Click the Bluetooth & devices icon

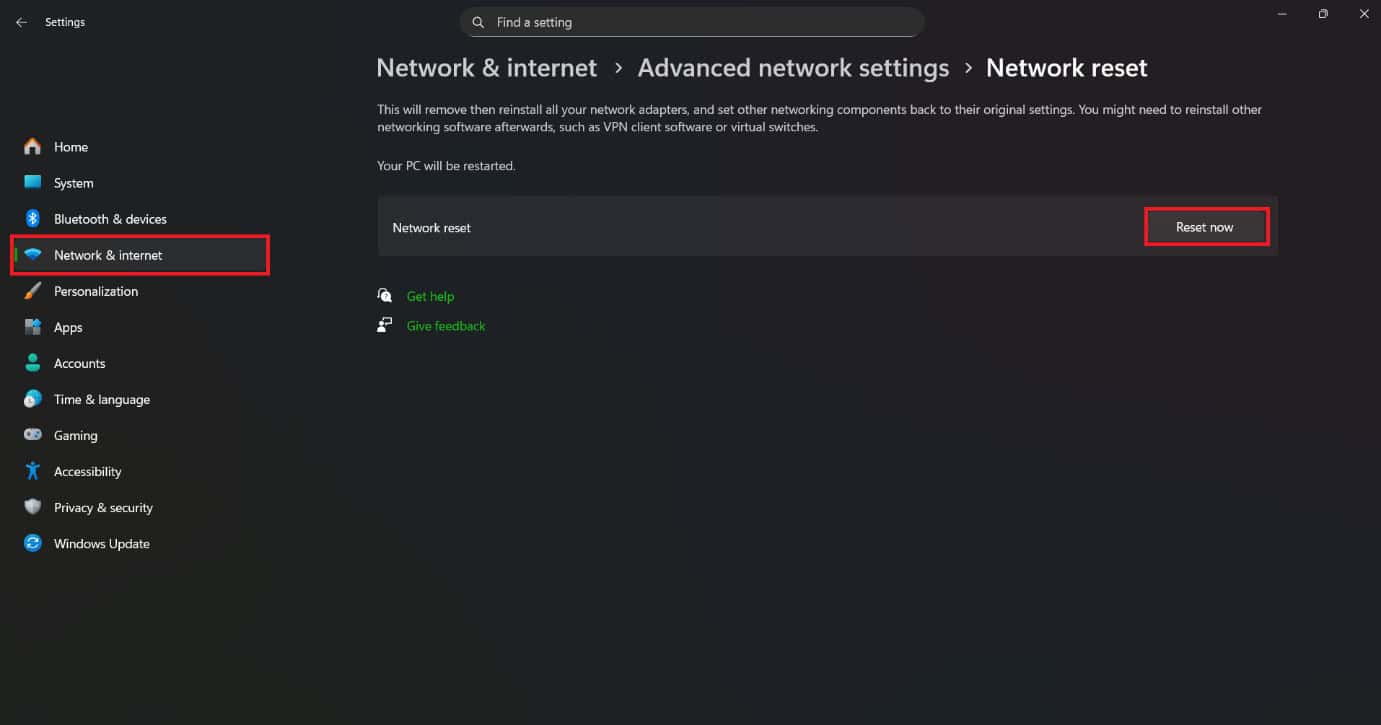[33, 219]
